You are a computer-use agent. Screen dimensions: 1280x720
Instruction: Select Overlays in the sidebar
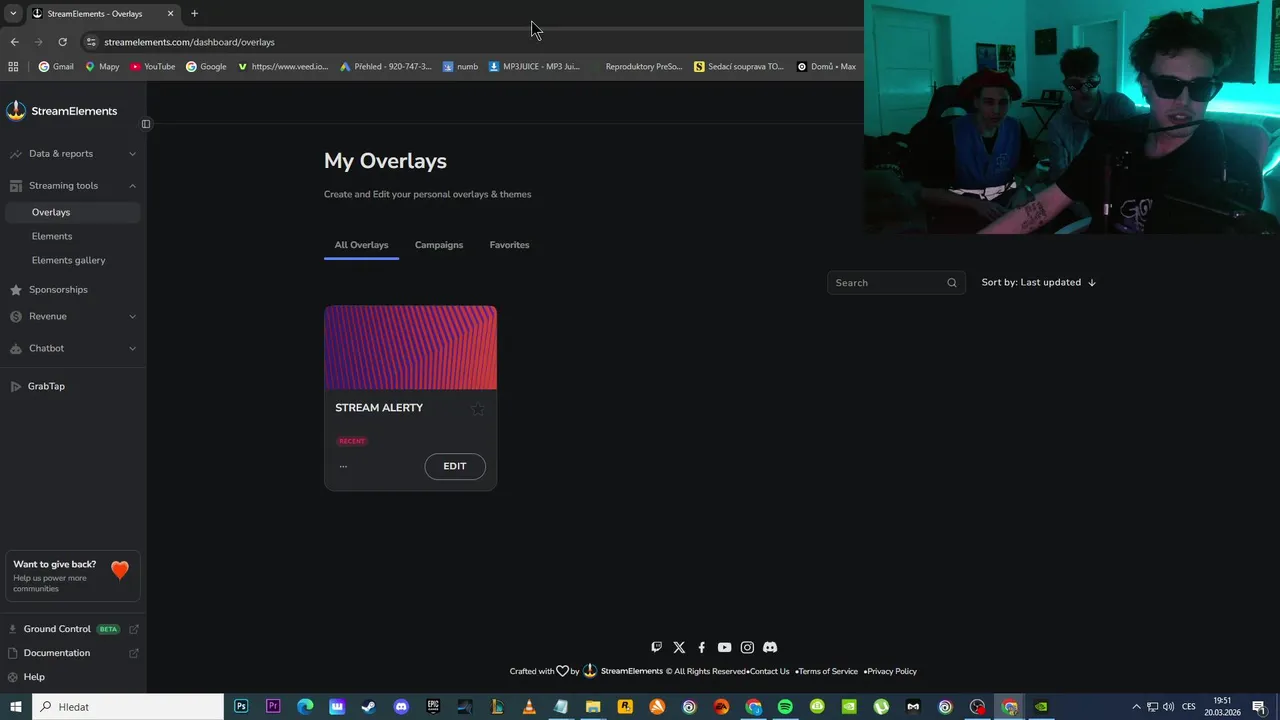tap(73, 212)
